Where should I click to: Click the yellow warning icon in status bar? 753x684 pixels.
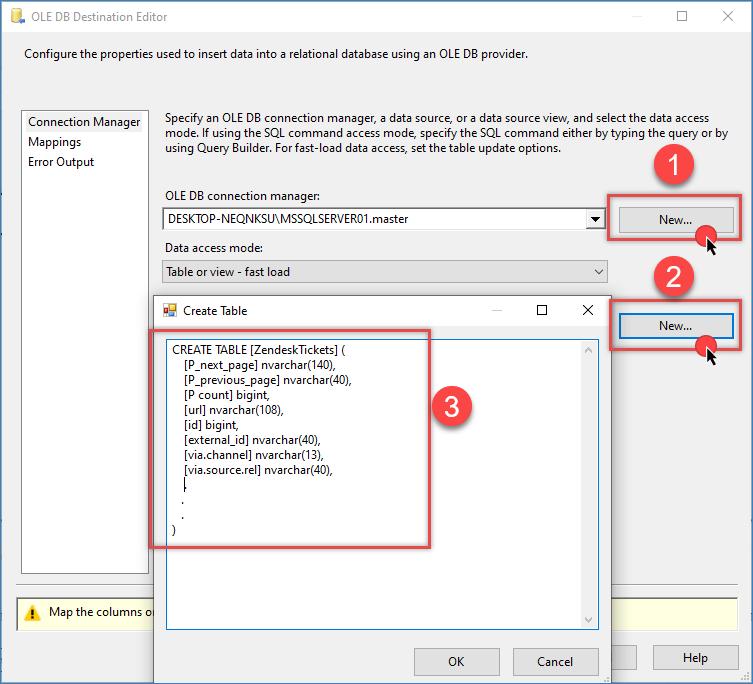click(x=32, y=612)
